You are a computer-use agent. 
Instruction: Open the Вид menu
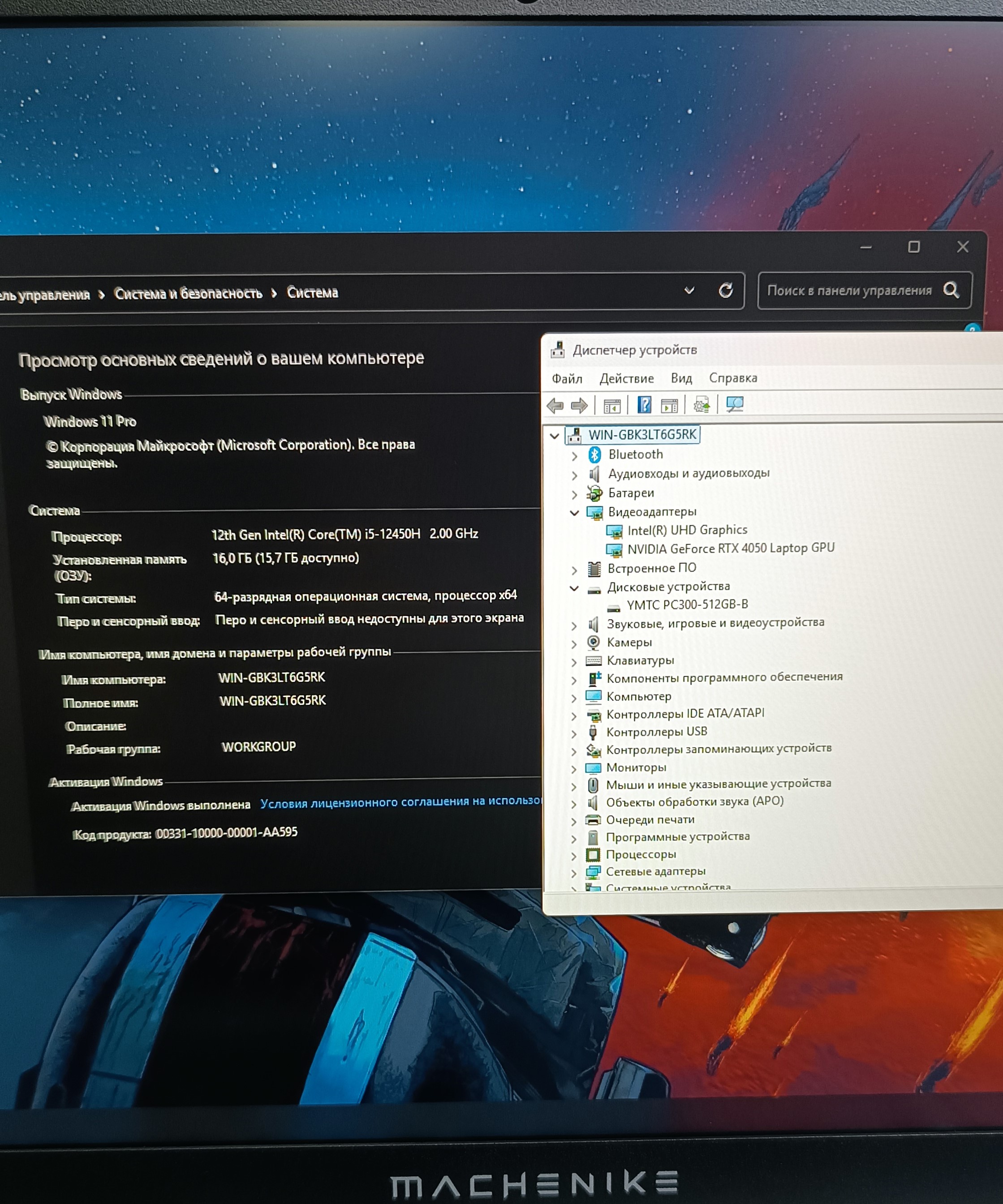(681, 378)
